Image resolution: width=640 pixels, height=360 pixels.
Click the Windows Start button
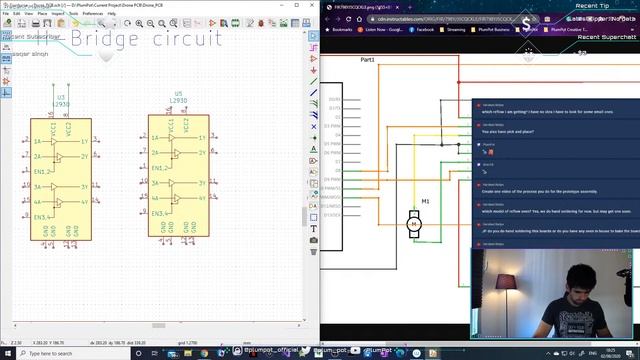tap(8, 353)
